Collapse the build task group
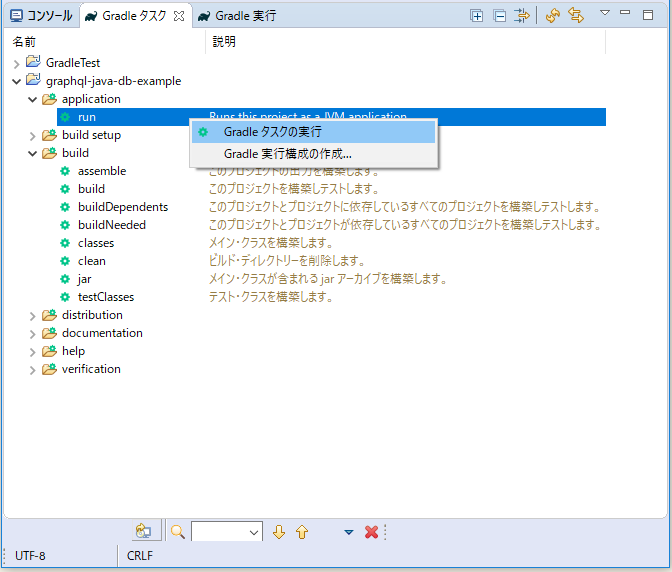 pyautogui.click(x=33, y=153)
